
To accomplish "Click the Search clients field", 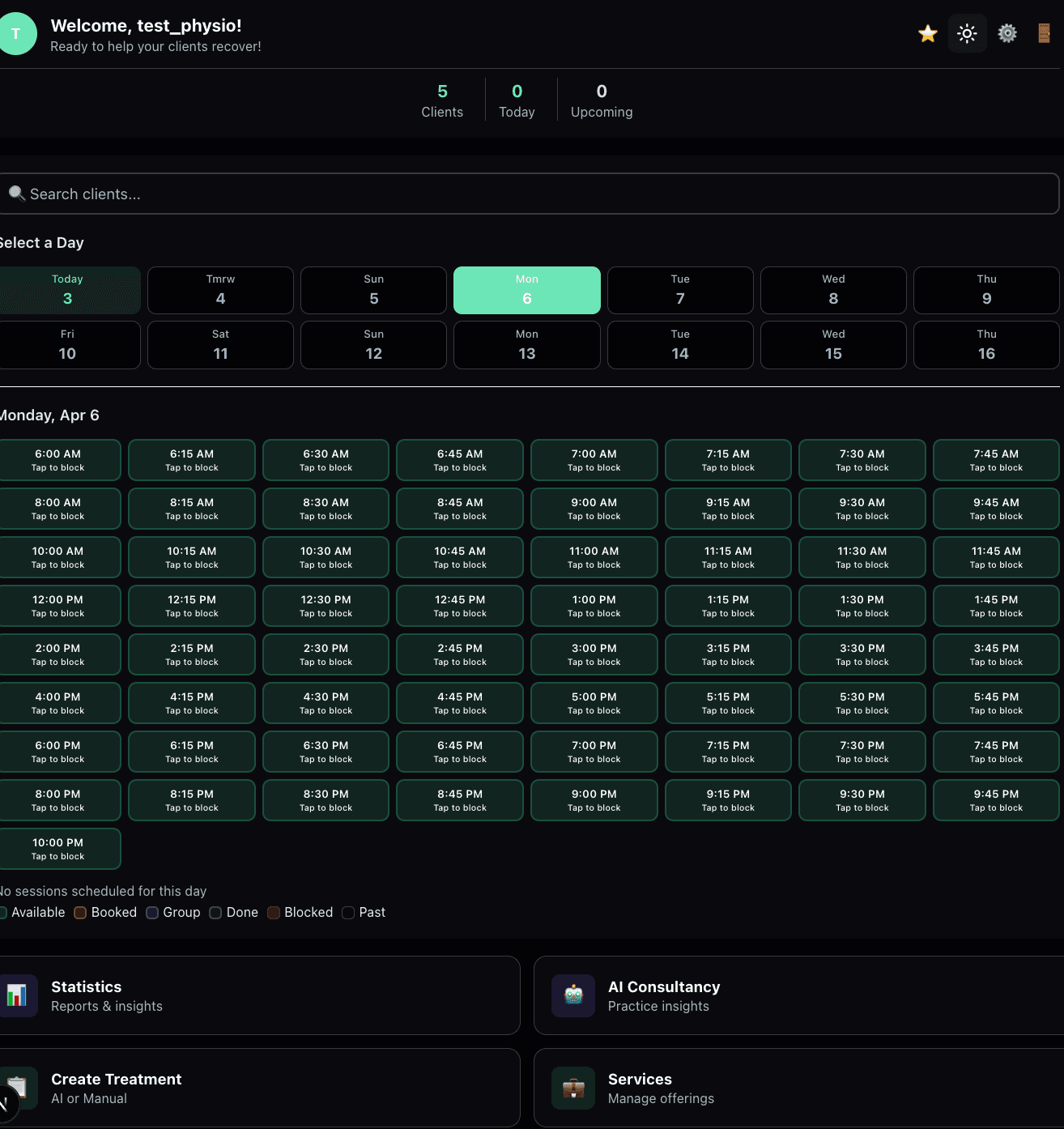I will 530,194.
